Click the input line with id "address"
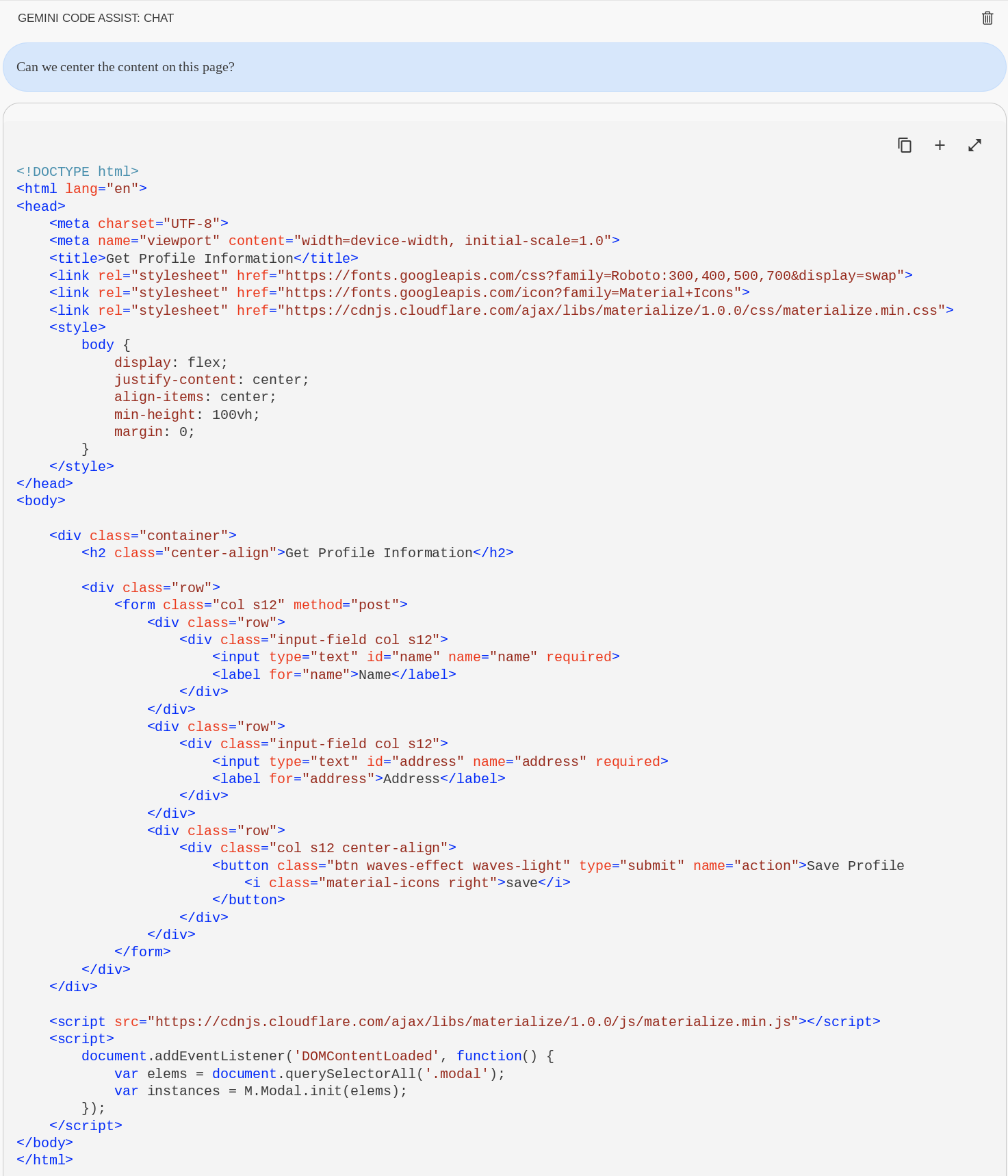1008x1176 pixels. click(x=439, y=762)
